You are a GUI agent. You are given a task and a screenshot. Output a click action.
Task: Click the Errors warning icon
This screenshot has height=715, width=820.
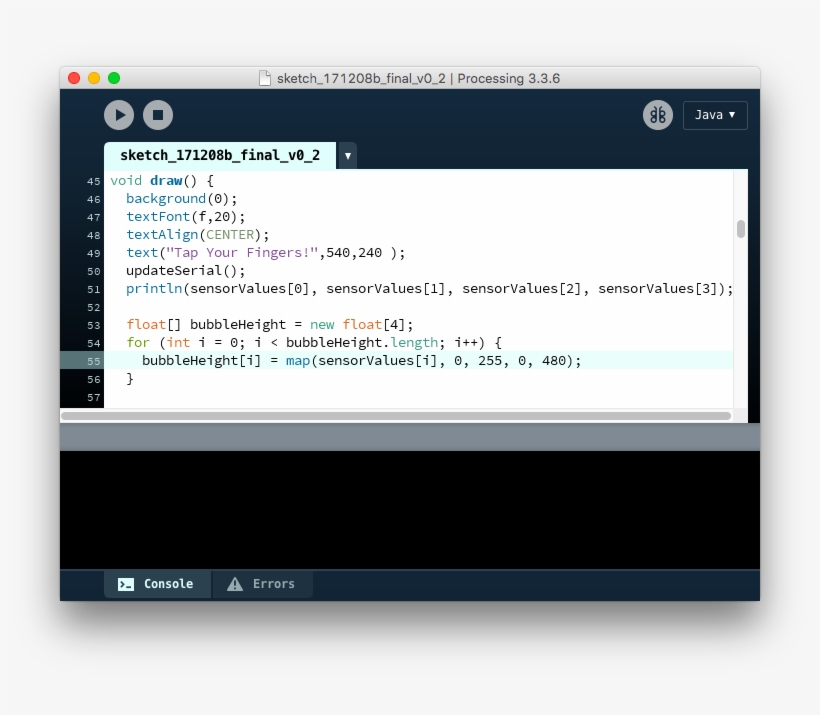point(233,583)
